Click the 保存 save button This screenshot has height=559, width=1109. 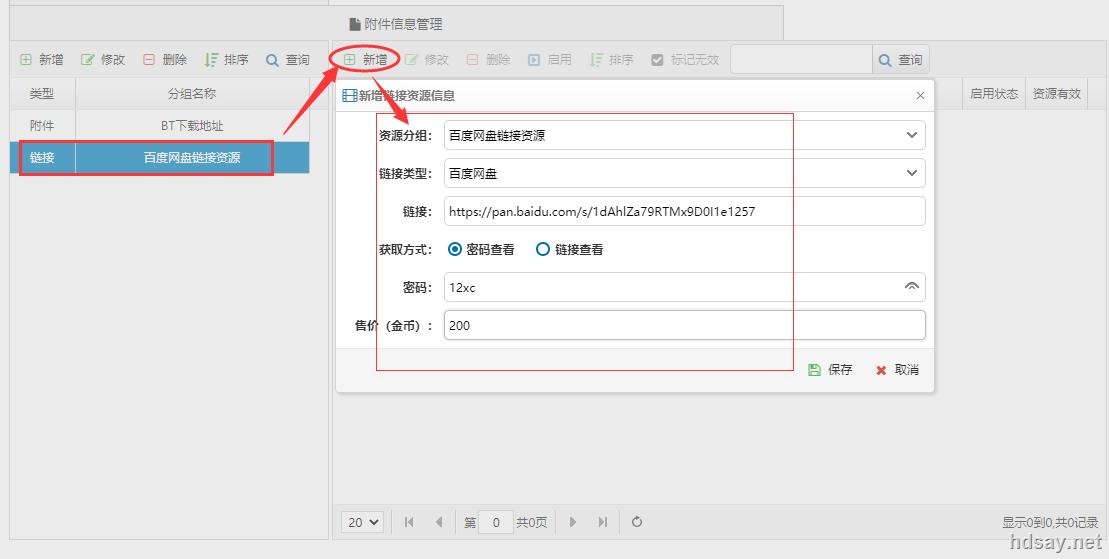coord(830,370)
